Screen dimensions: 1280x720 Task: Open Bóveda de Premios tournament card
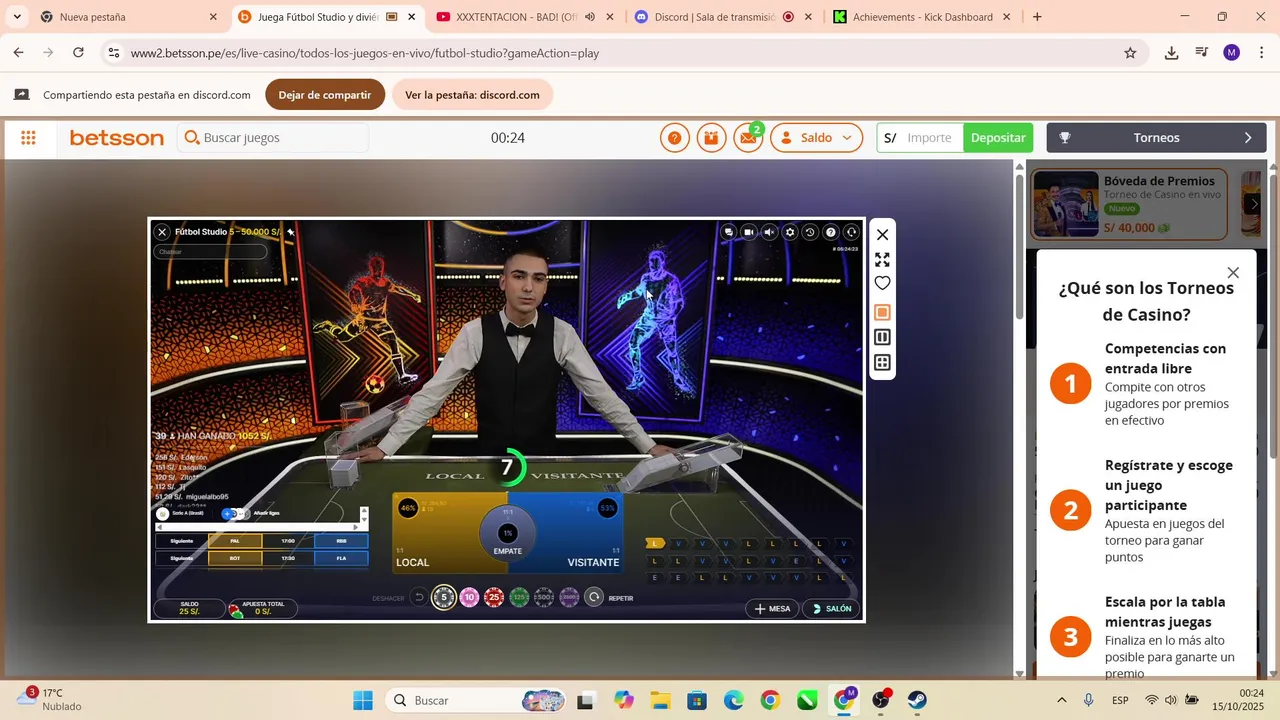[1129, 204]
